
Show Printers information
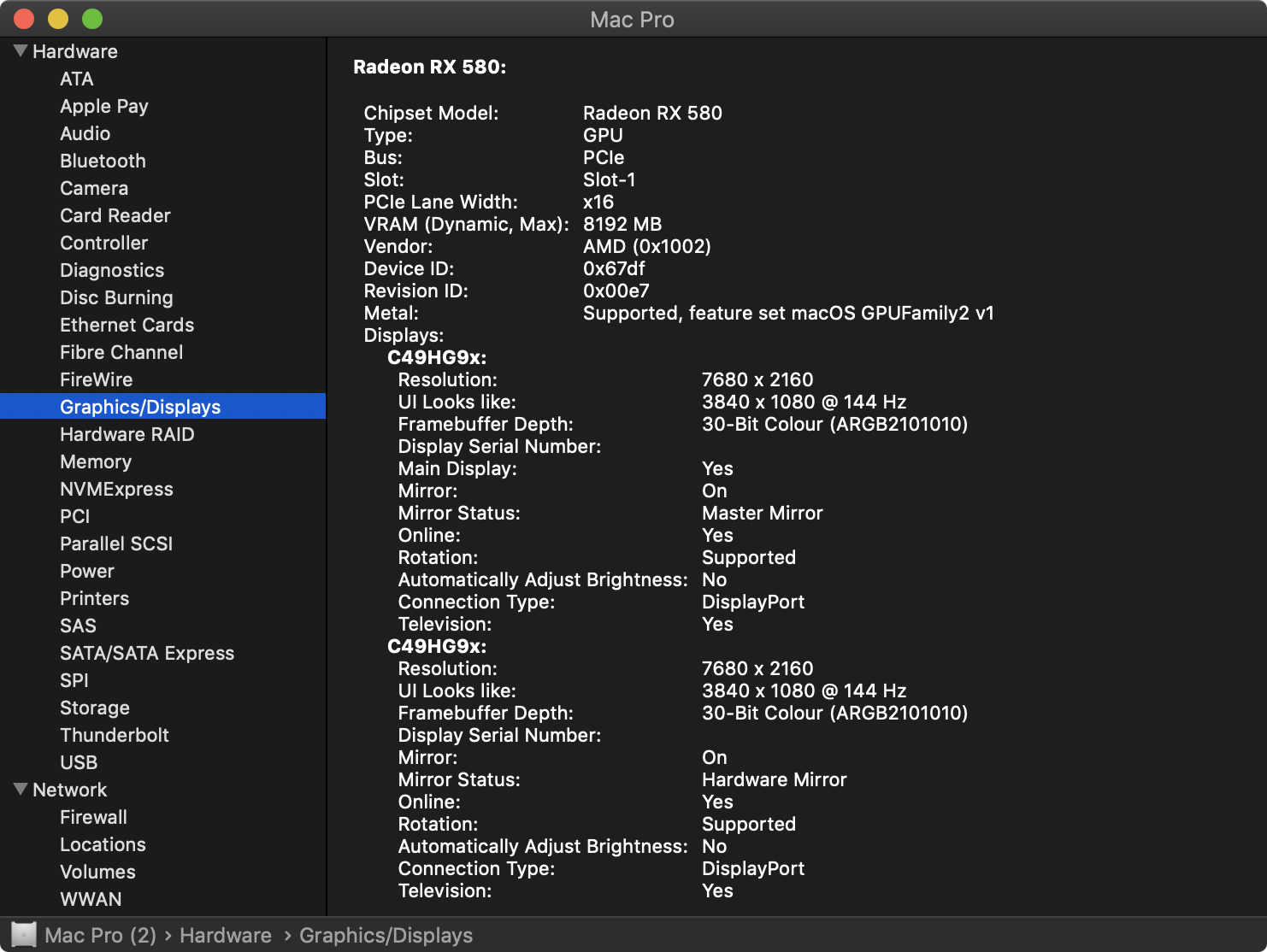(95, 598)
